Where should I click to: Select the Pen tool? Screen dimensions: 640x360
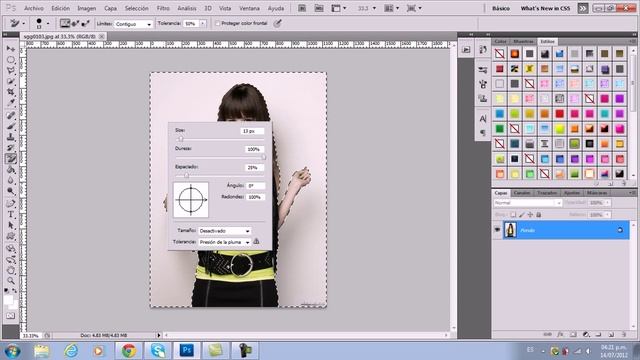click(11, 204)
